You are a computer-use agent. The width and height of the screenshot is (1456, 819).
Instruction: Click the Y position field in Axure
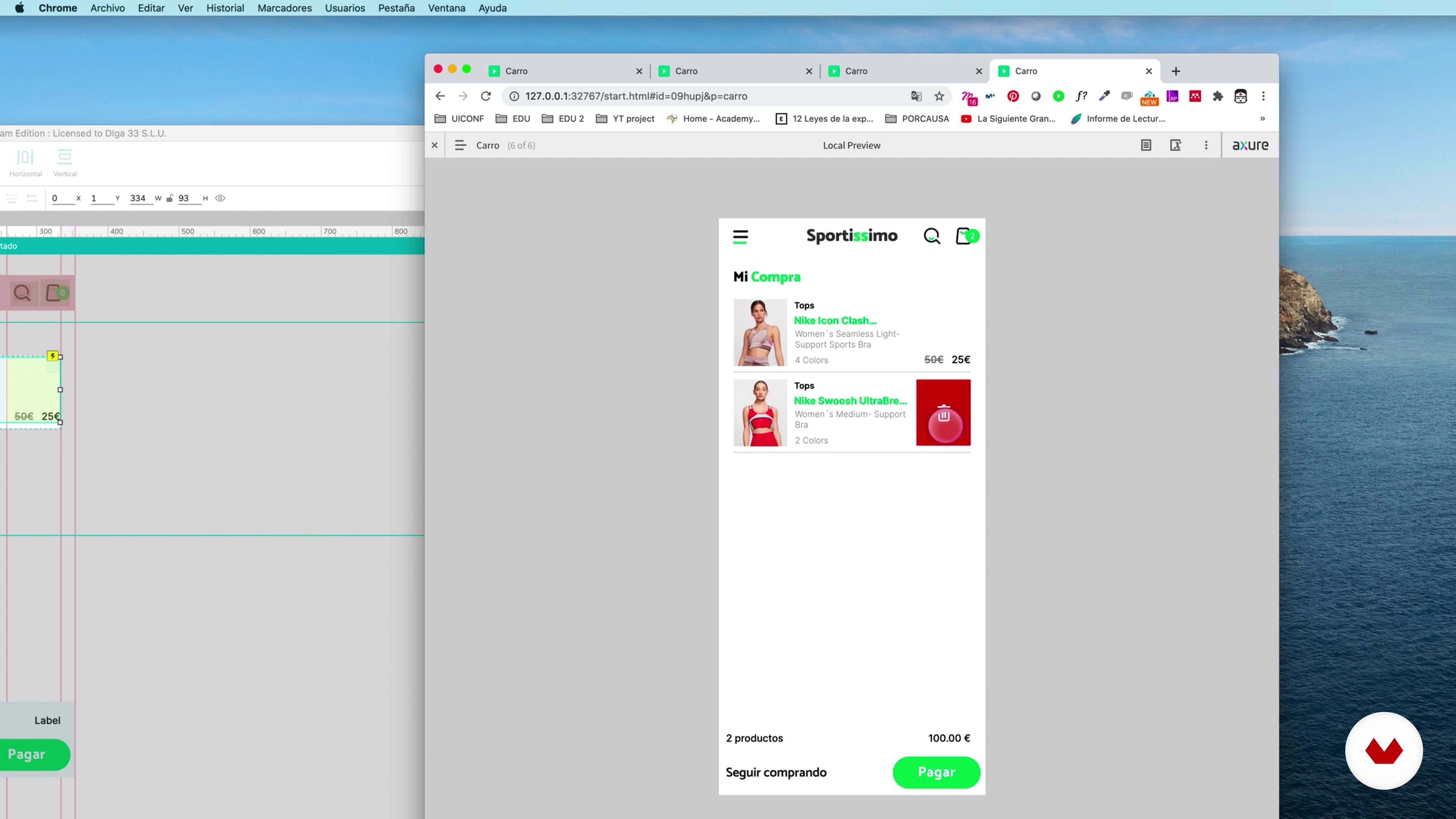[102, 198]
